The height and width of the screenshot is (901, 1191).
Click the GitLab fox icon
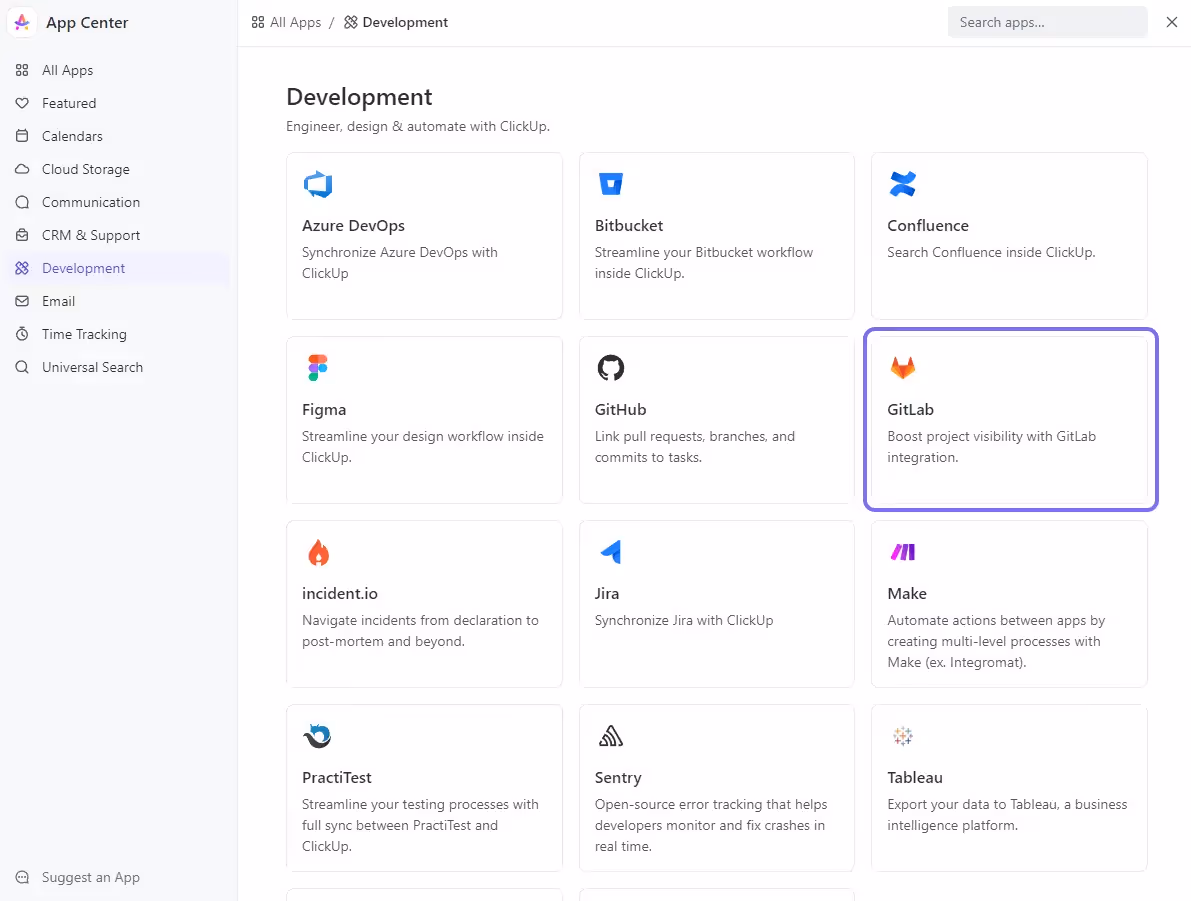click(x=902, y=368)
